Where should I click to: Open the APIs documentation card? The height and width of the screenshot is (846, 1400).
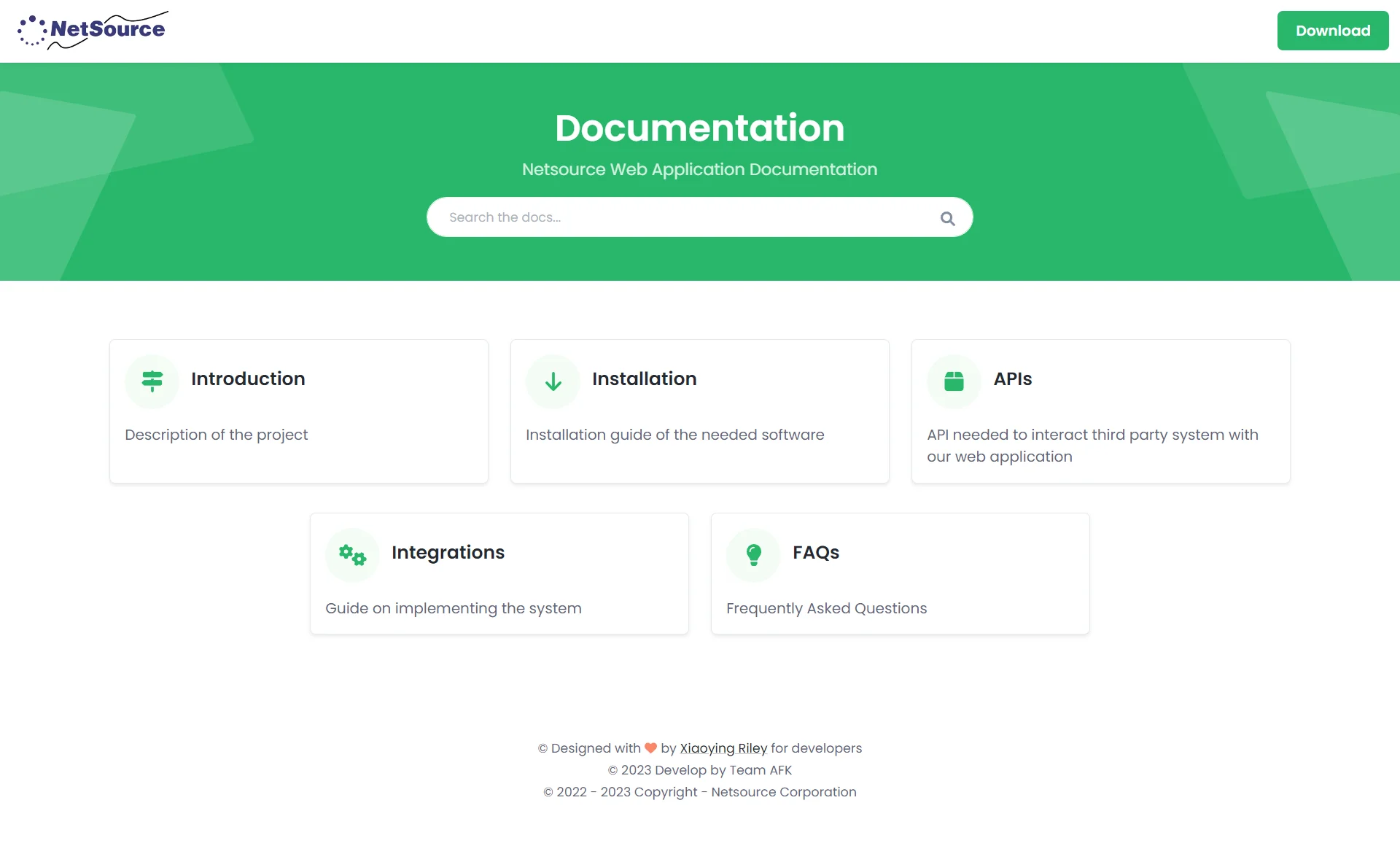[x=1101, y=411]
